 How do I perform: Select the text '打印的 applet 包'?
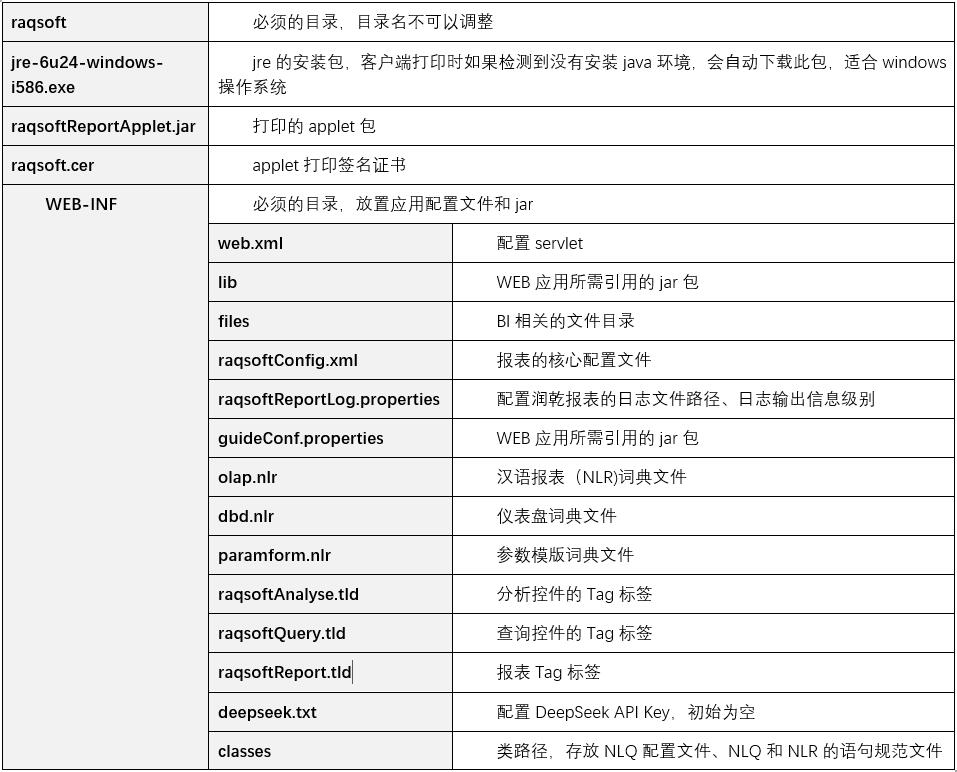click(x=314, y=126)
